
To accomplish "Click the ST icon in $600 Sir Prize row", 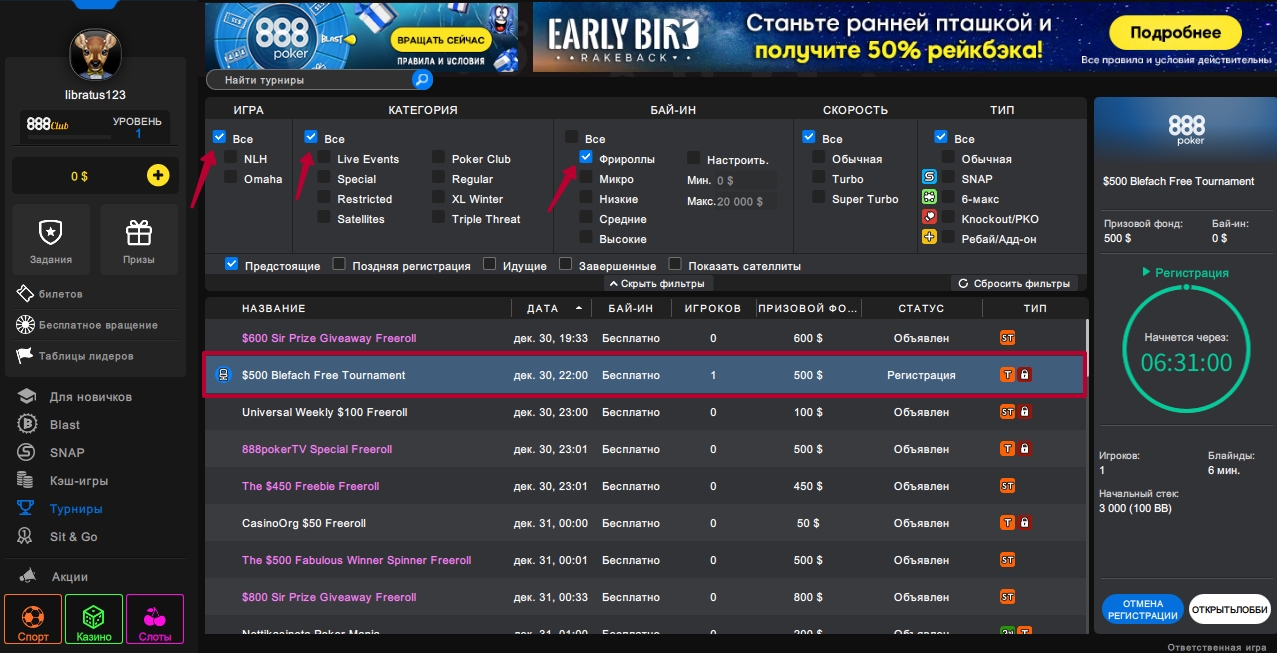I will pyautogui.click(x=1008, y=338).
